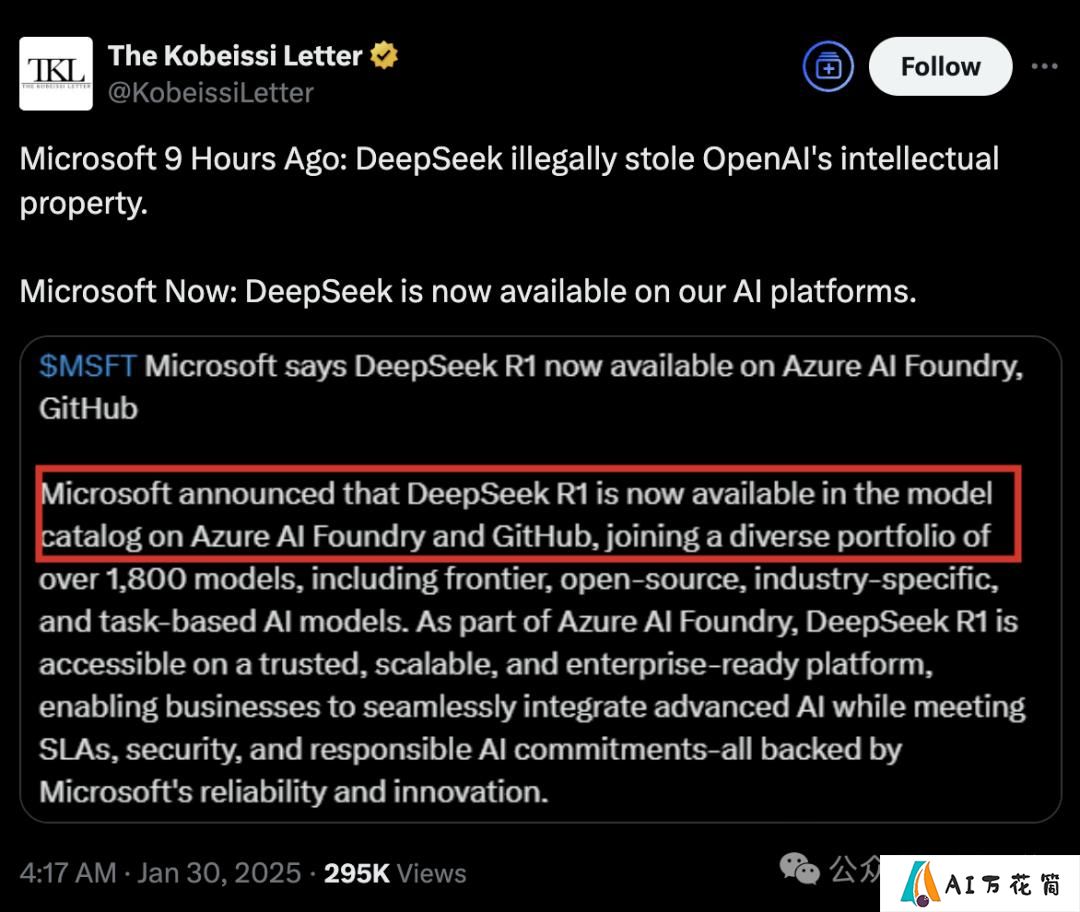Open the @KobeissiLetter handle link
The image size is (1080, 912).
211,92
